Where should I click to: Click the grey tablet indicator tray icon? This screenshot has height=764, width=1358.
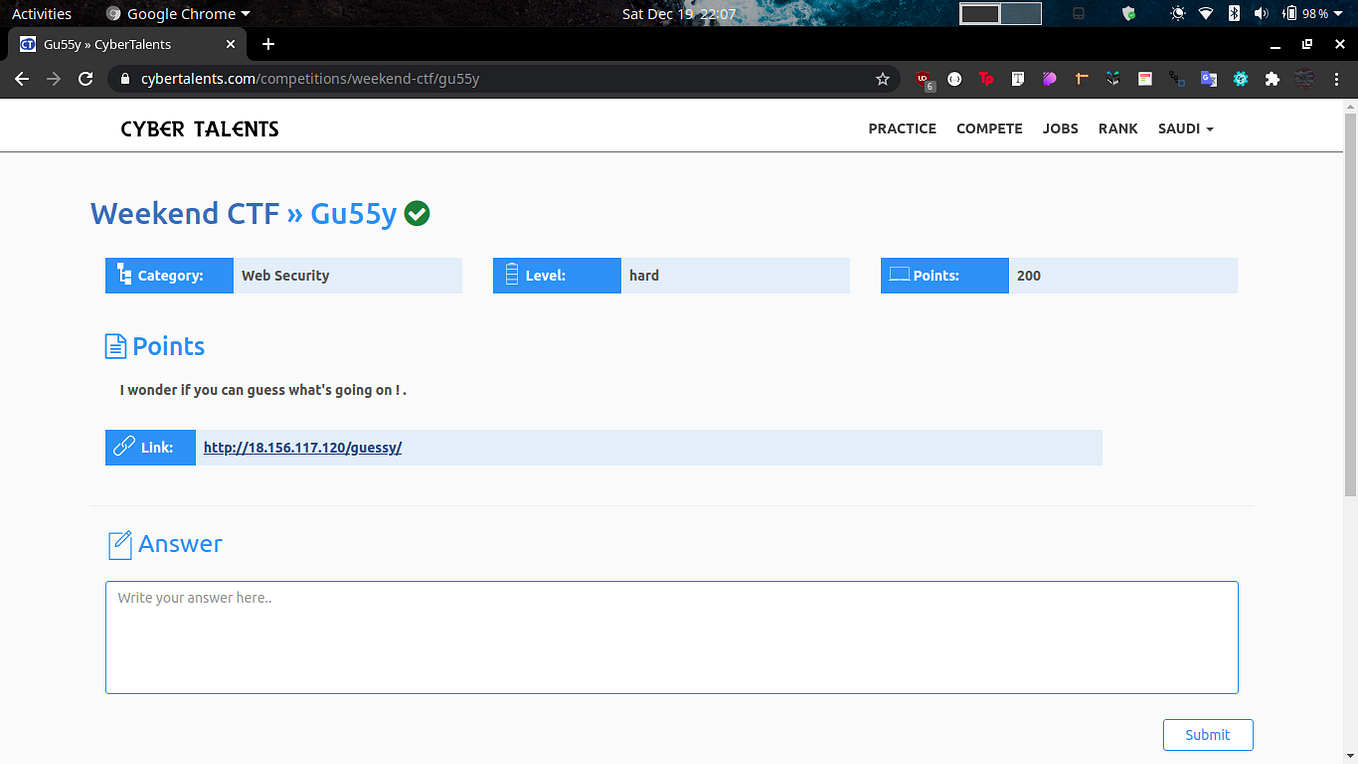coord(1078,14)
